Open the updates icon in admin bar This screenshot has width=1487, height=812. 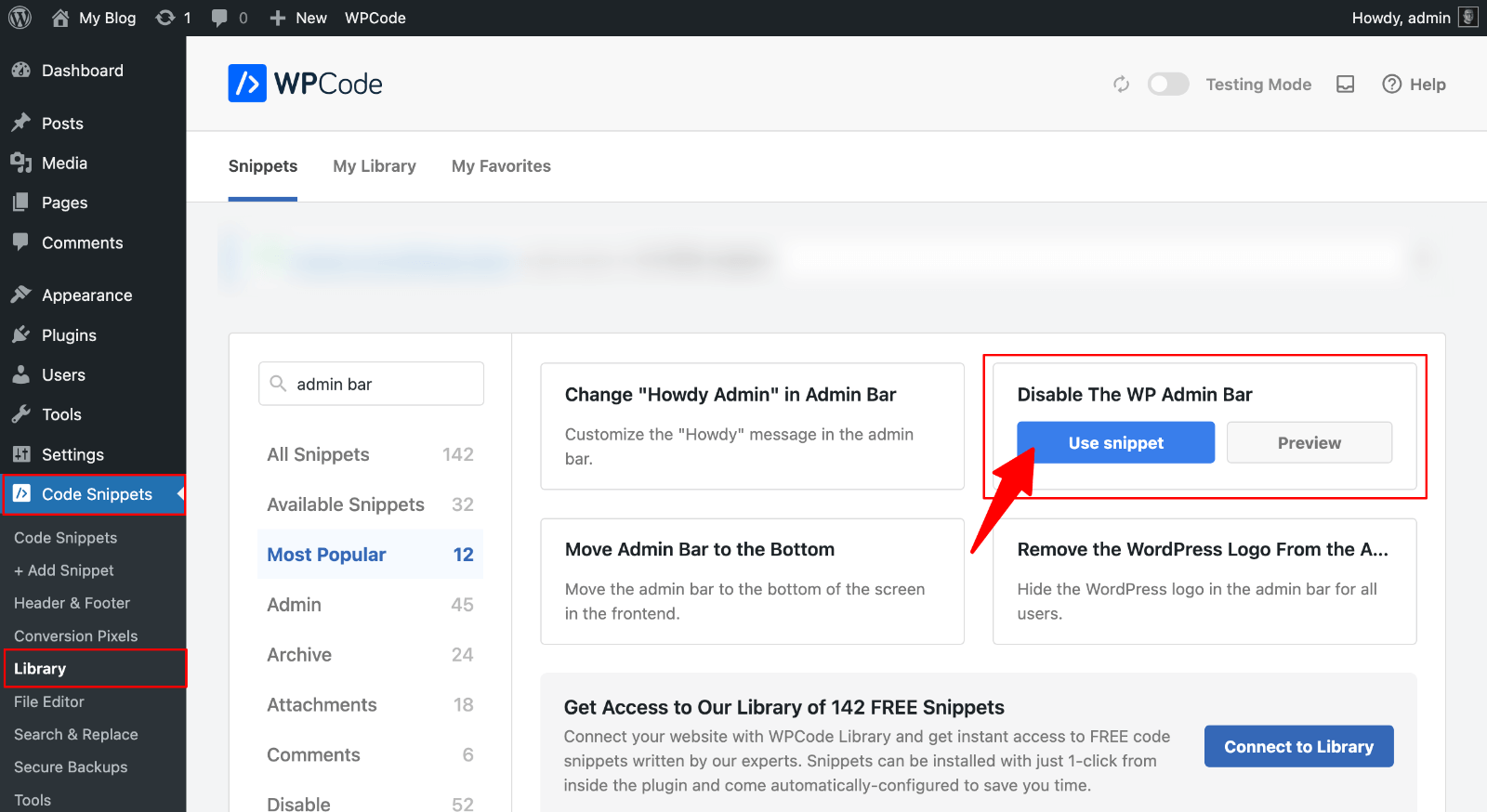(165, 18)
